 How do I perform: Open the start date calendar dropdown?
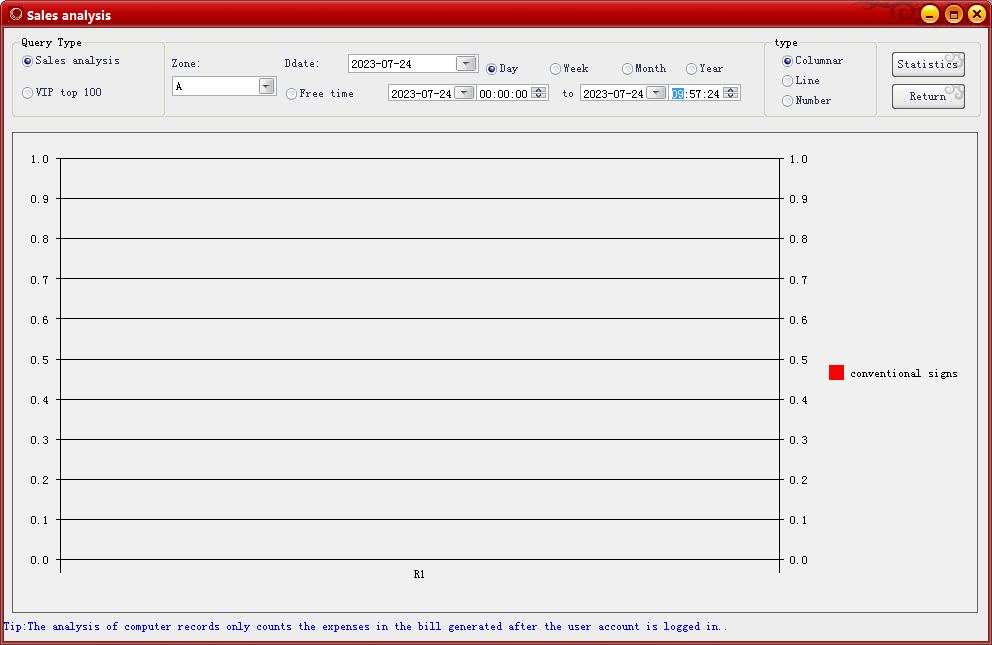point(464,93)
